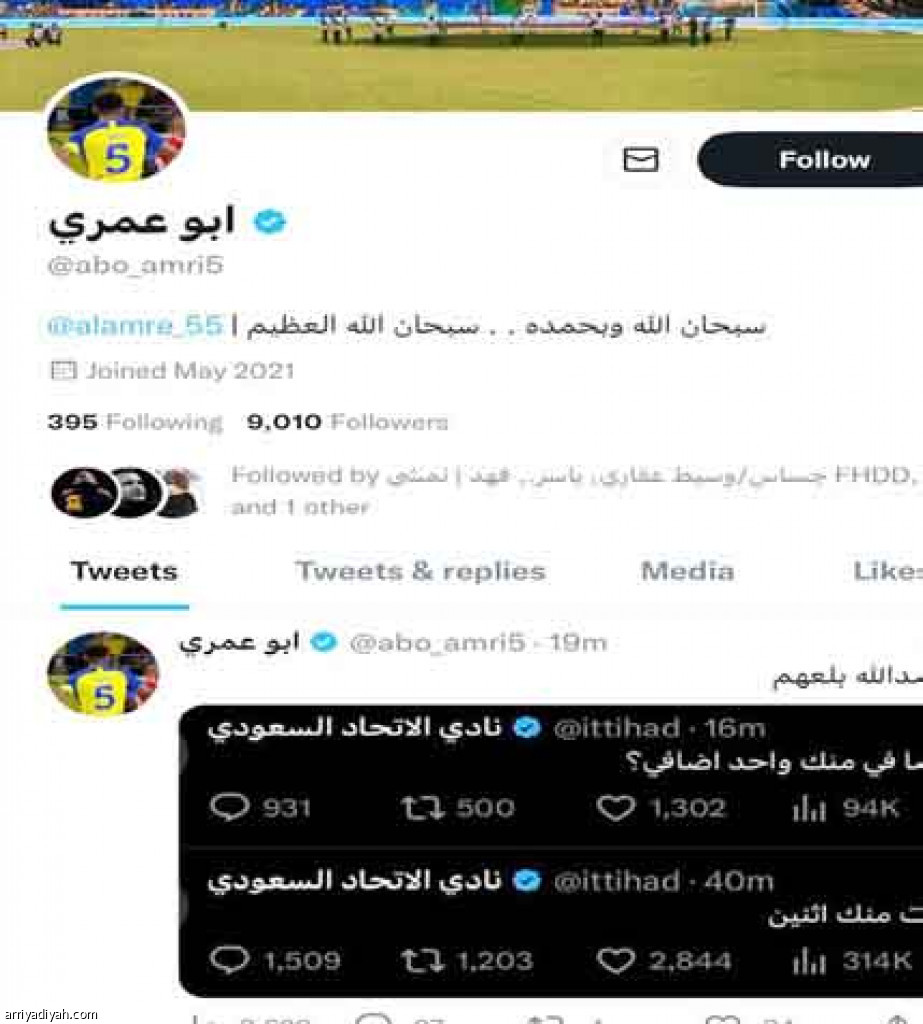
Task: View the 395 Following list
Action: (x=135, y=422)
